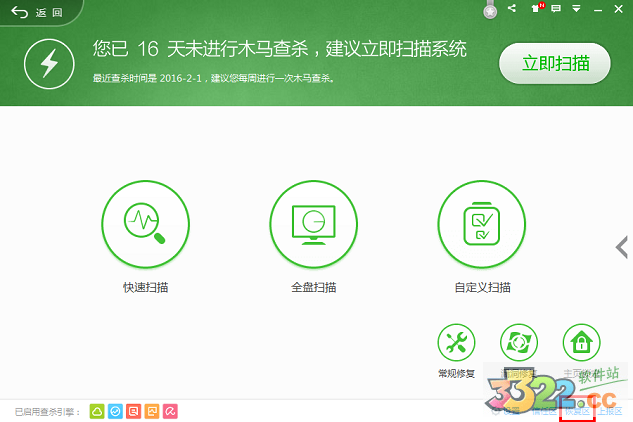
Task: Click the pink scan engine icon
Action: 170,412
